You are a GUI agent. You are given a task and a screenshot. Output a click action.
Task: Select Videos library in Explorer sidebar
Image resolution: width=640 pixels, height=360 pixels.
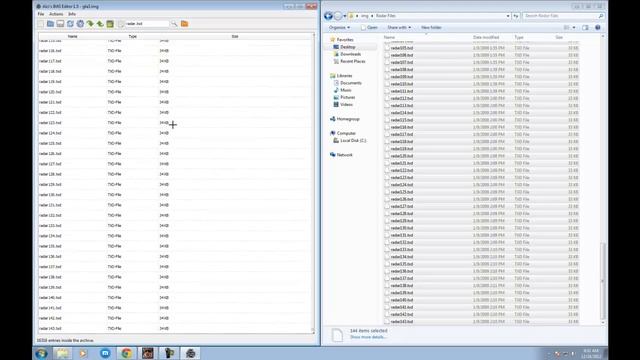346,104
